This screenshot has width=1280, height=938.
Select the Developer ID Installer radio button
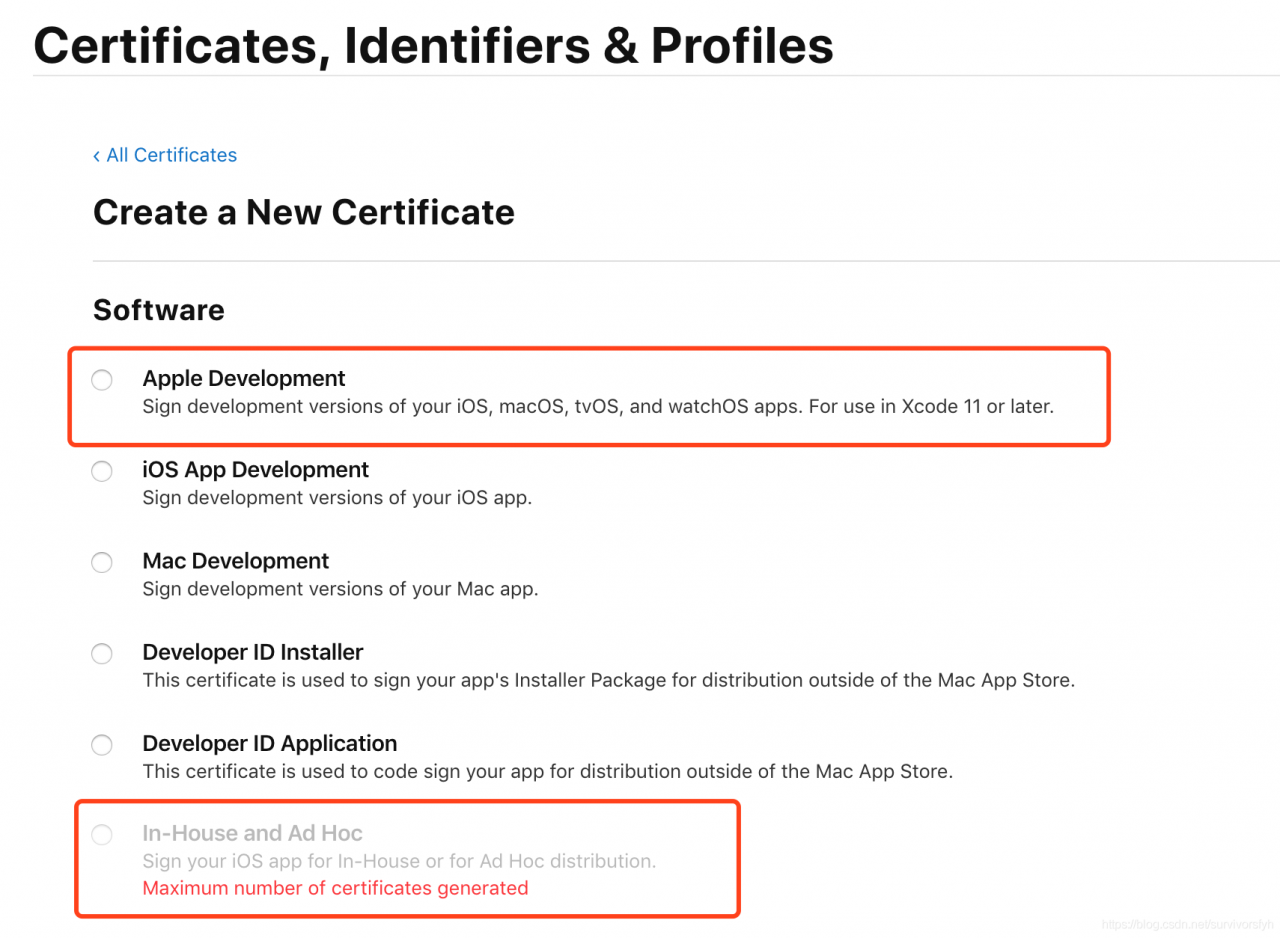click(102, 654)
